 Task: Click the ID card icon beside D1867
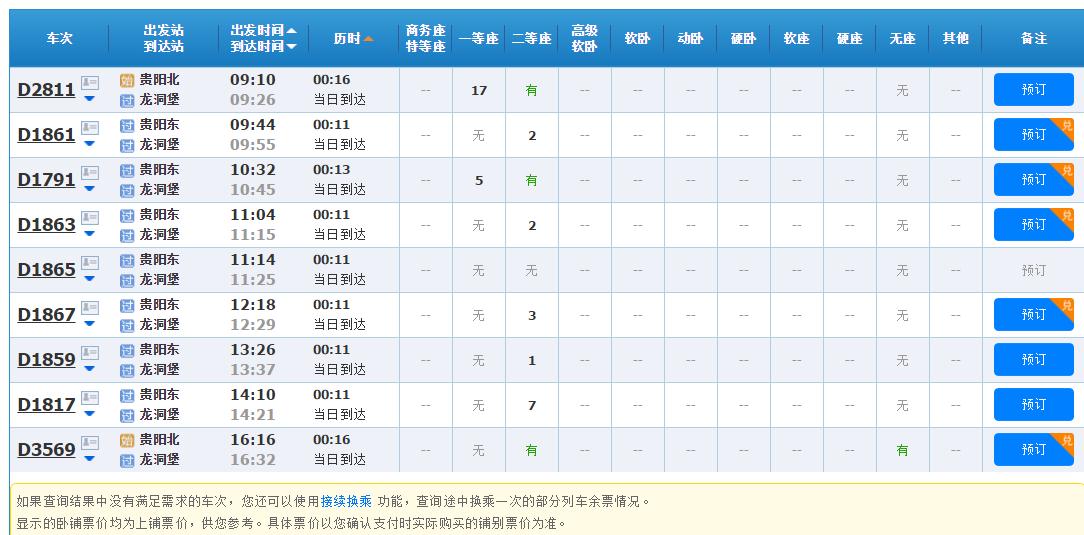90,308
